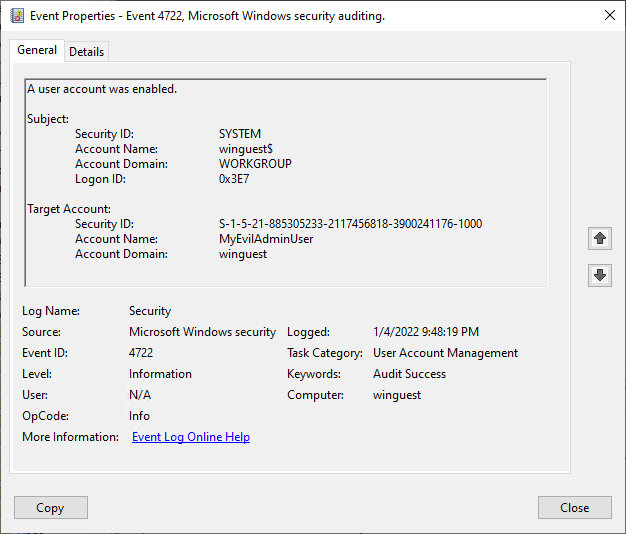
Task: Switch to the Details tab
Action: (87, 52)
